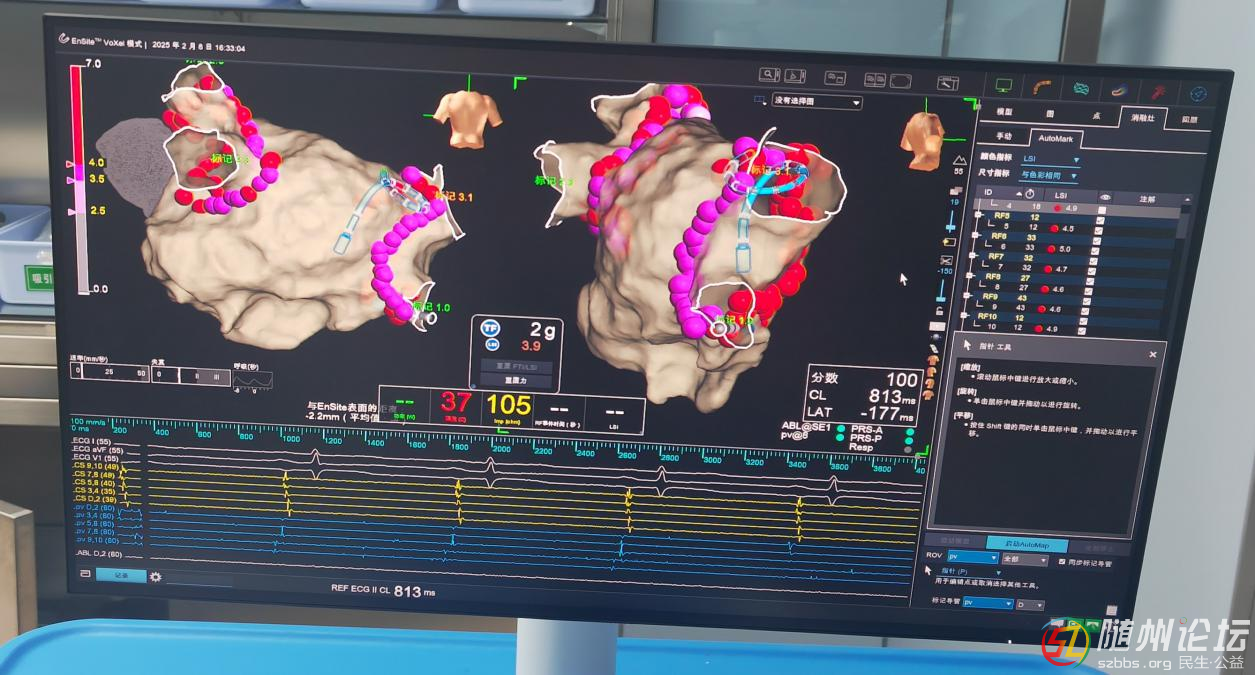This screenshot has height=675, width=1255.
Task: Toggle visibility checkbox for lesion row 9
Action: pos(1085,311)
